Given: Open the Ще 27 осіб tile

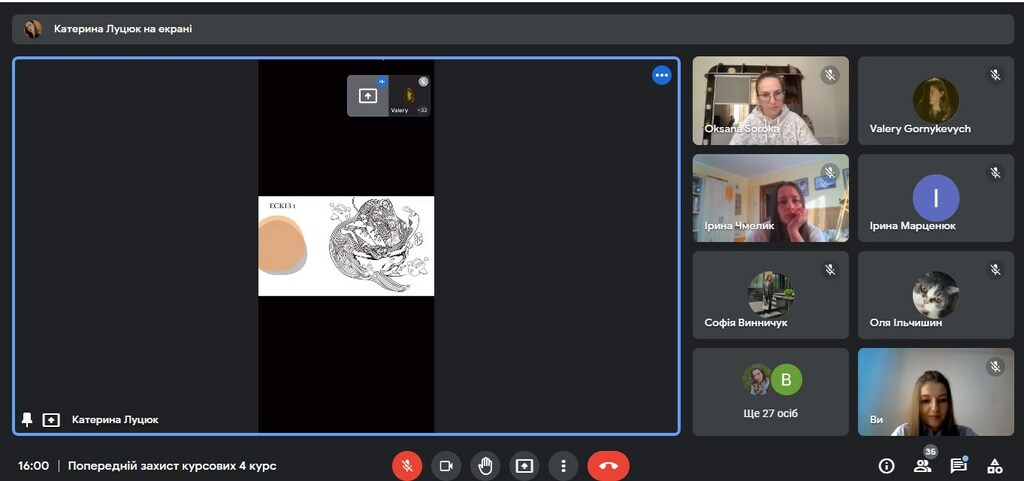Looking at the screenshot, I should point(771,392).
